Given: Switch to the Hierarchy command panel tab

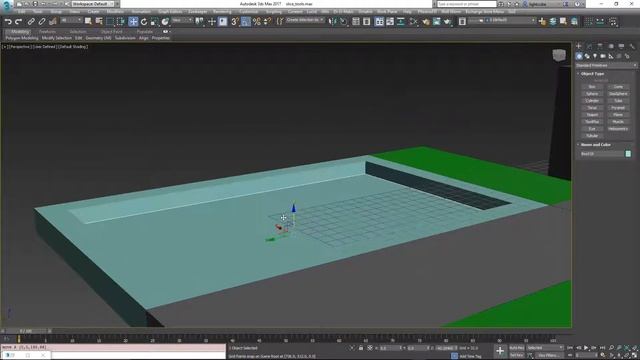Looking at the screenshot, I should point(600,46).
